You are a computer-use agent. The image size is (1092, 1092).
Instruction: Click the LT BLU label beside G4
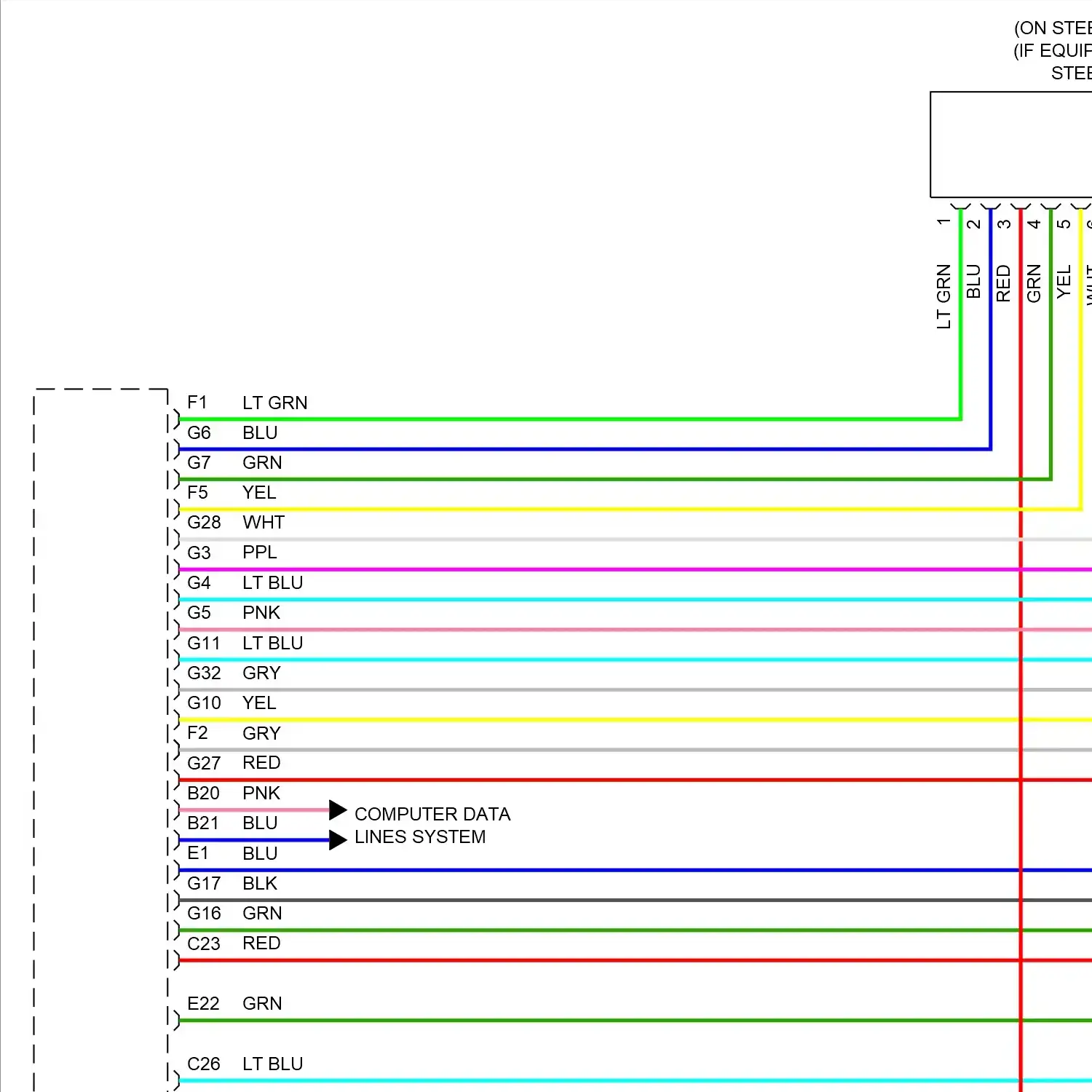(273, 582)
